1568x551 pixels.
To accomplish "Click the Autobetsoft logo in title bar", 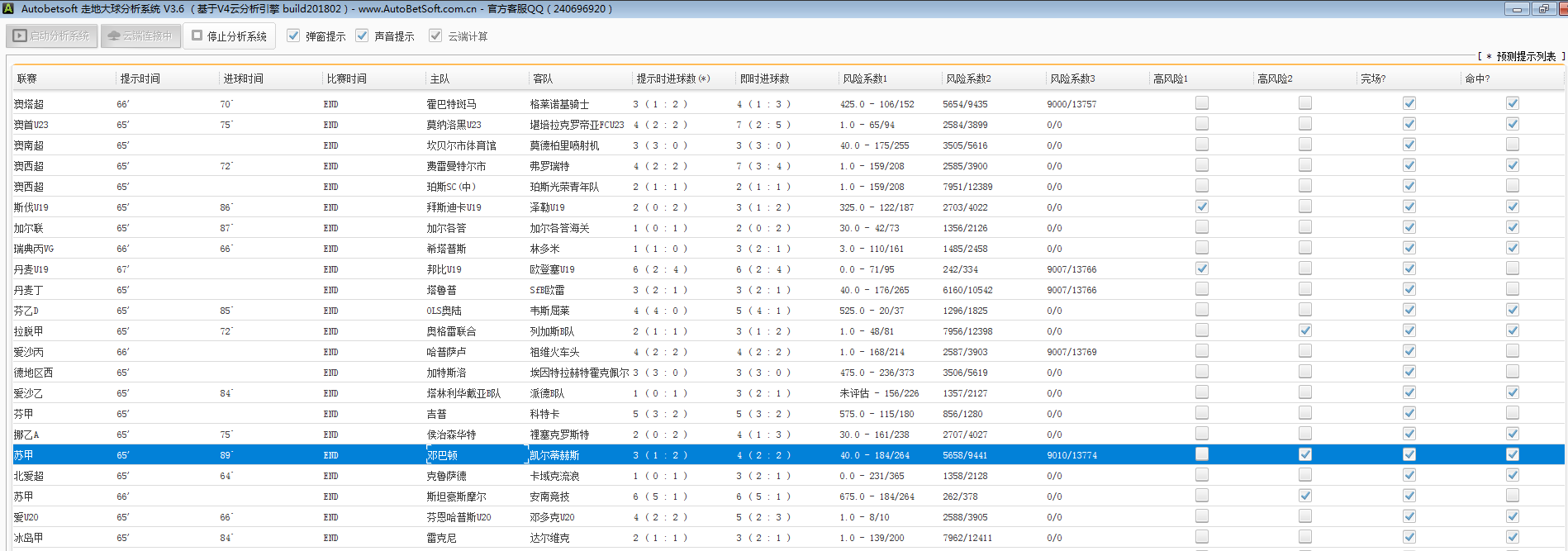I will [8, 9].
